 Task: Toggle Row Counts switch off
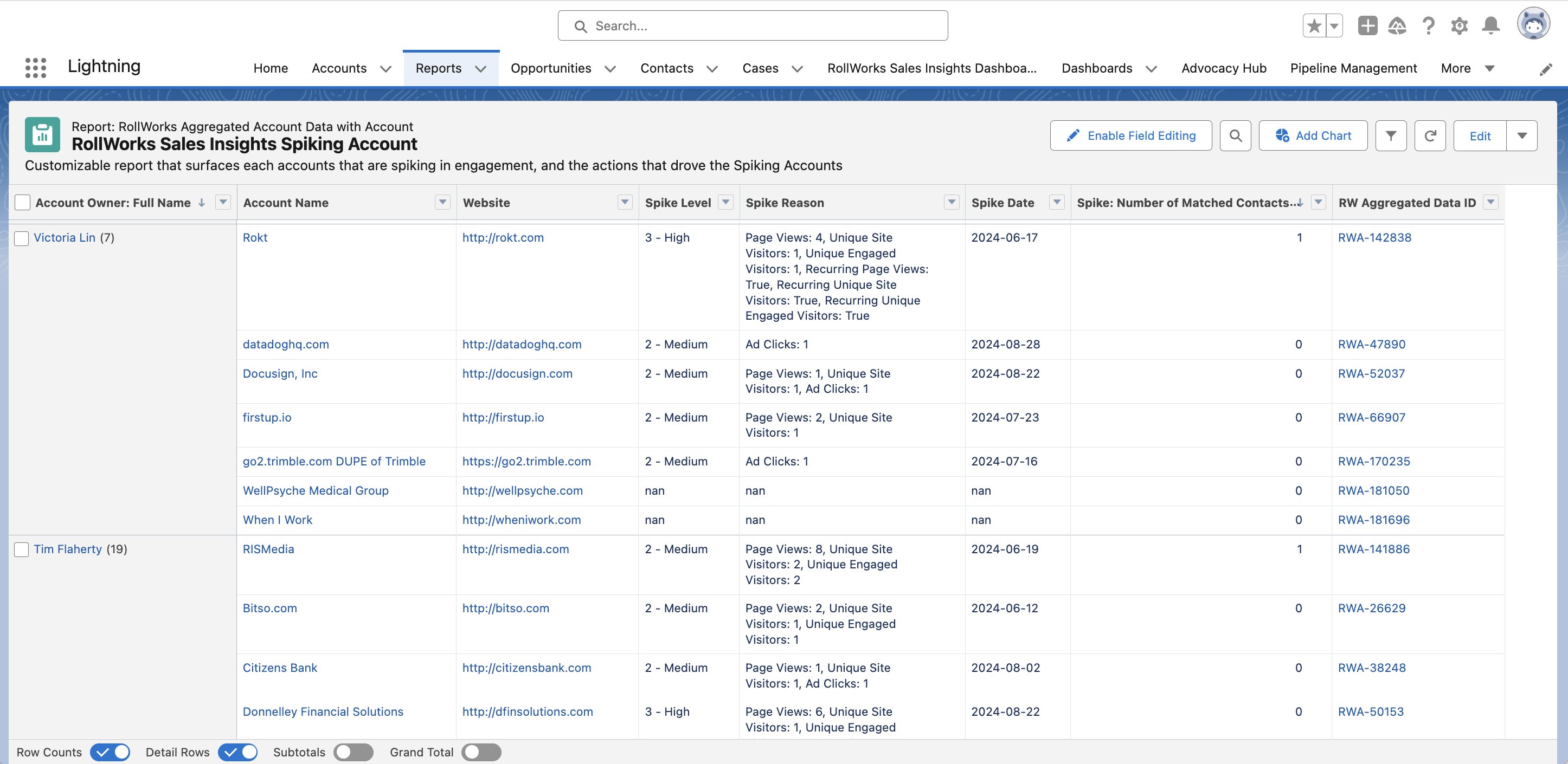click(x=110, y=753)
